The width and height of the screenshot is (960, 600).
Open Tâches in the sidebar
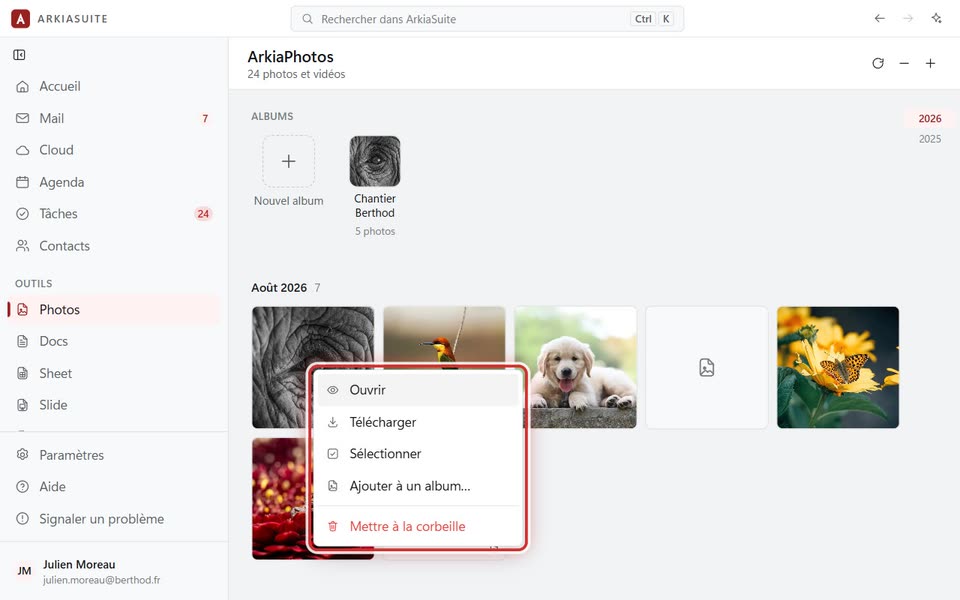coord(114,214)
